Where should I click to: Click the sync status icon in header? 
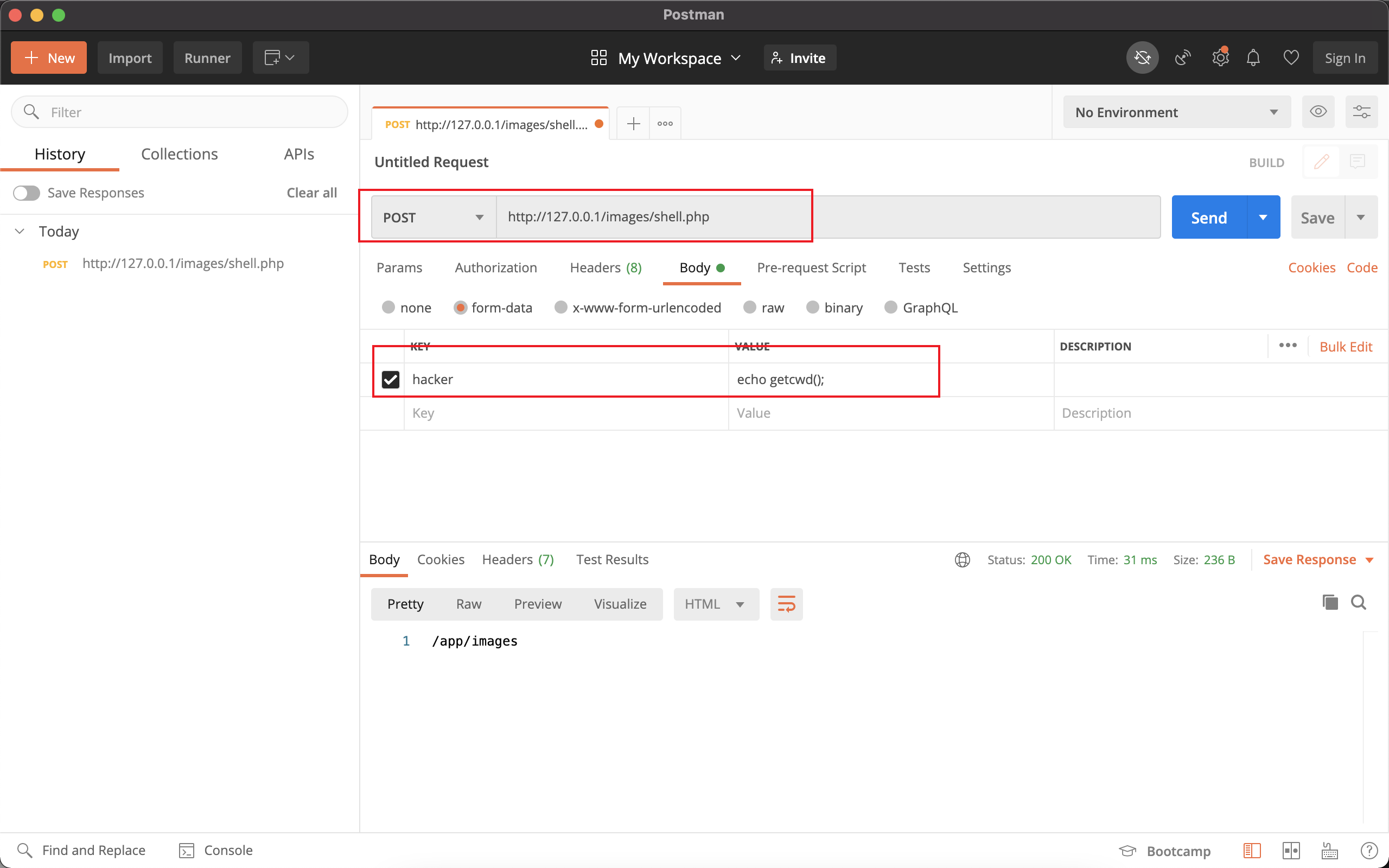[x=1142, y=58]
